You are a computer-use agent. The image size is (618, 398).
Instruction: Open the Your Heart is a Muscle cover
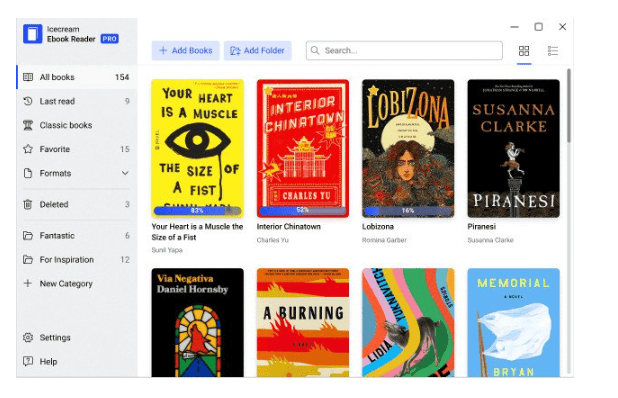tap(197, 148)
